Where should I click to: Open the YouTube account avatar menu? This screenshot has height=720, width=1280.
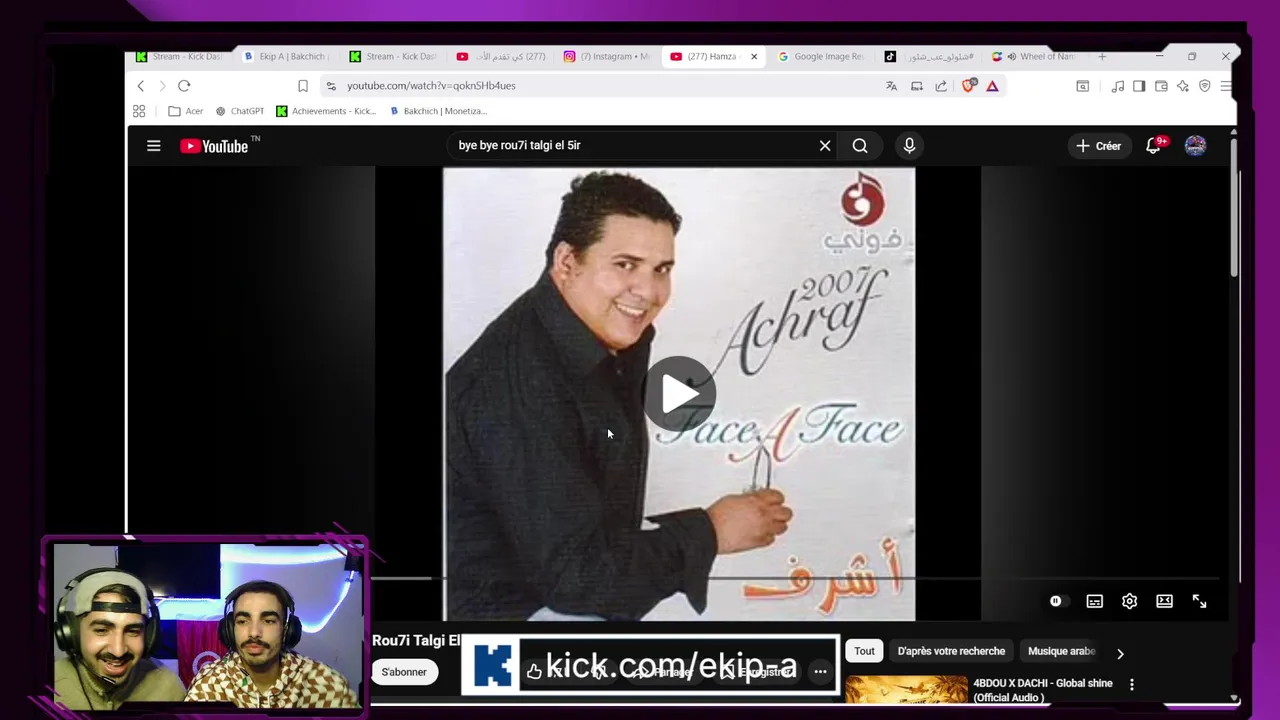point(1195,146)
